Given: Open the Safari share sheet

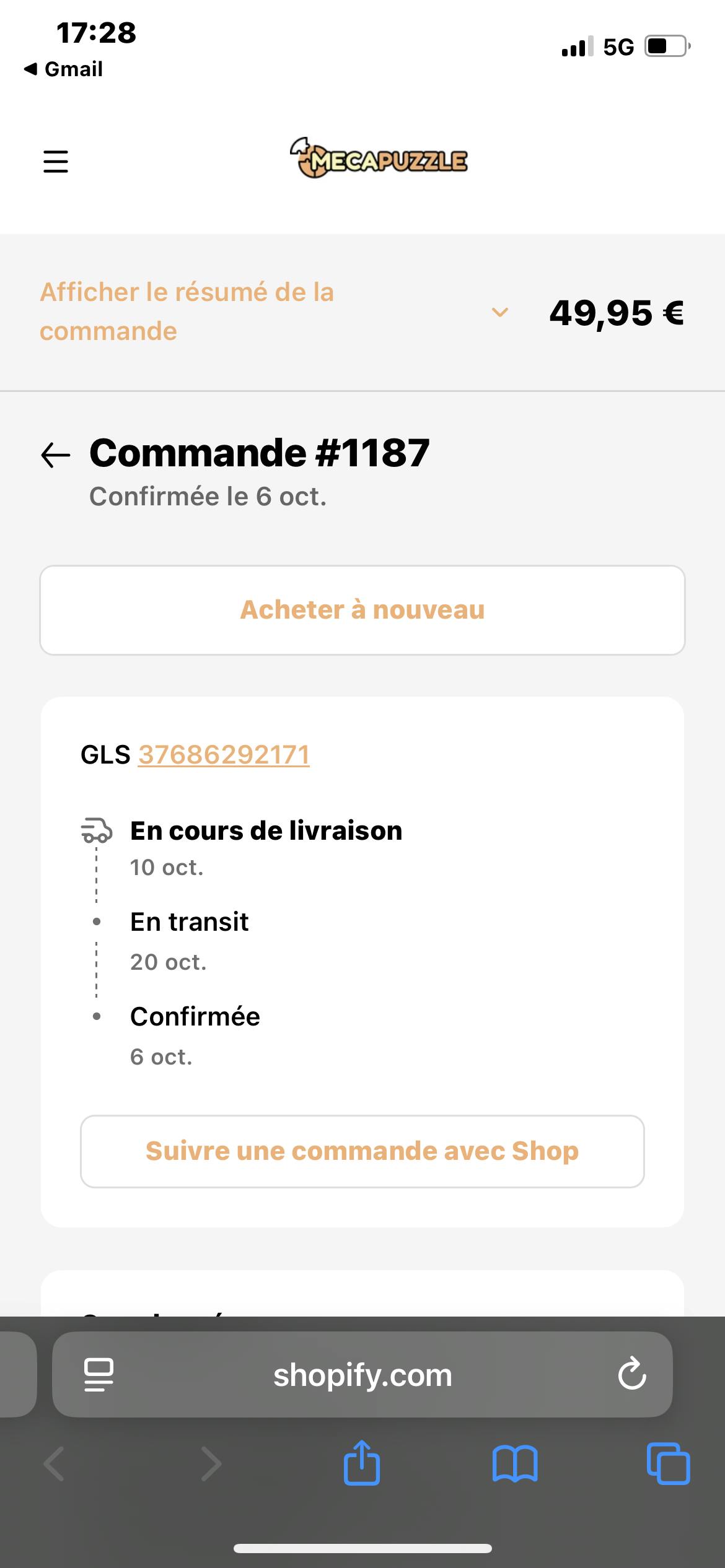Looking at the screenshot, I should pyautogui.click(x=362, y=1463).
